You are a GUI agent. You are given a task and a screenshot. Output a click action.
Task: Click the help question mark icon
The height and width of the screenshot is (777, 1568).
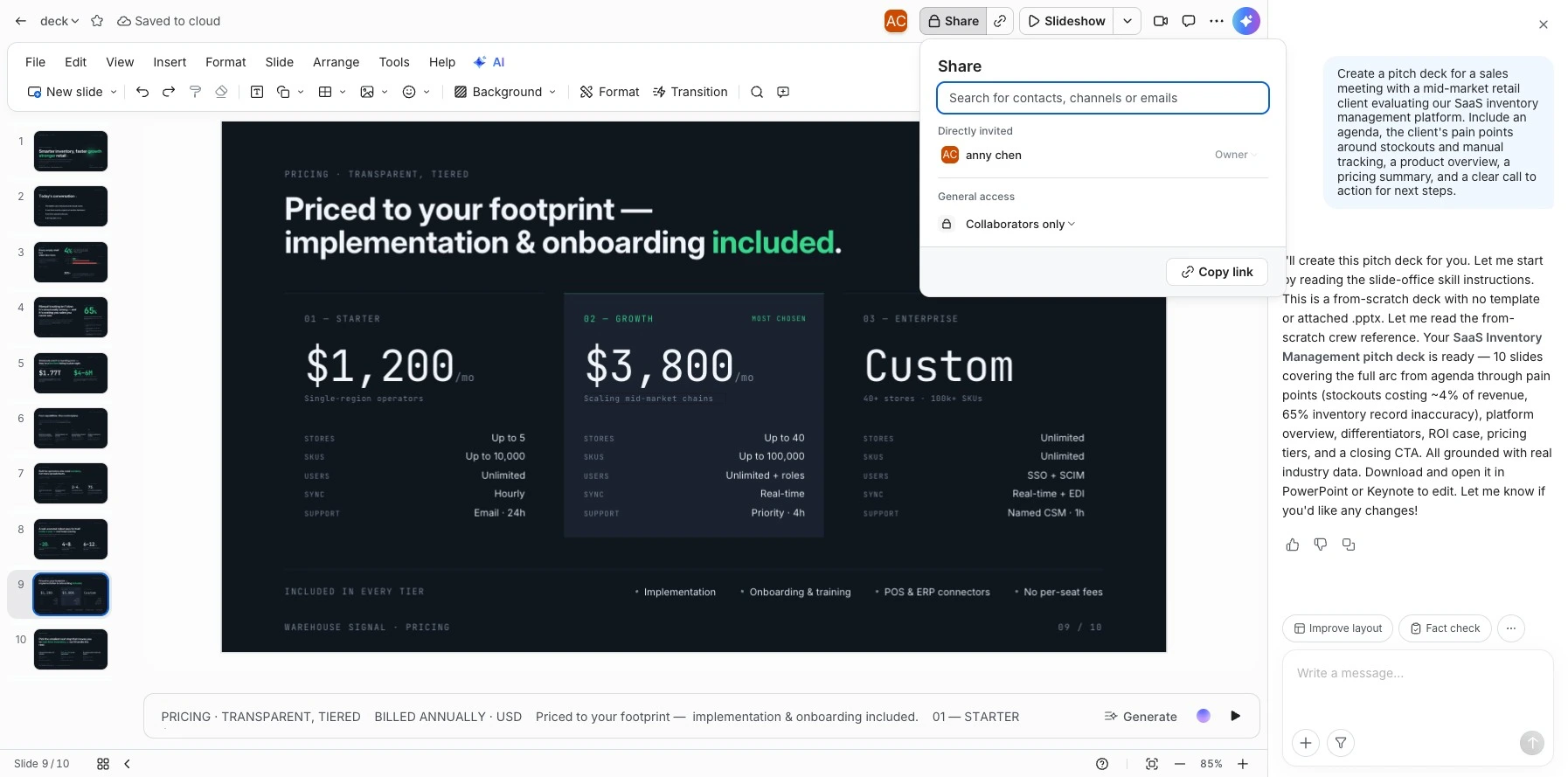coord(1102,764)
